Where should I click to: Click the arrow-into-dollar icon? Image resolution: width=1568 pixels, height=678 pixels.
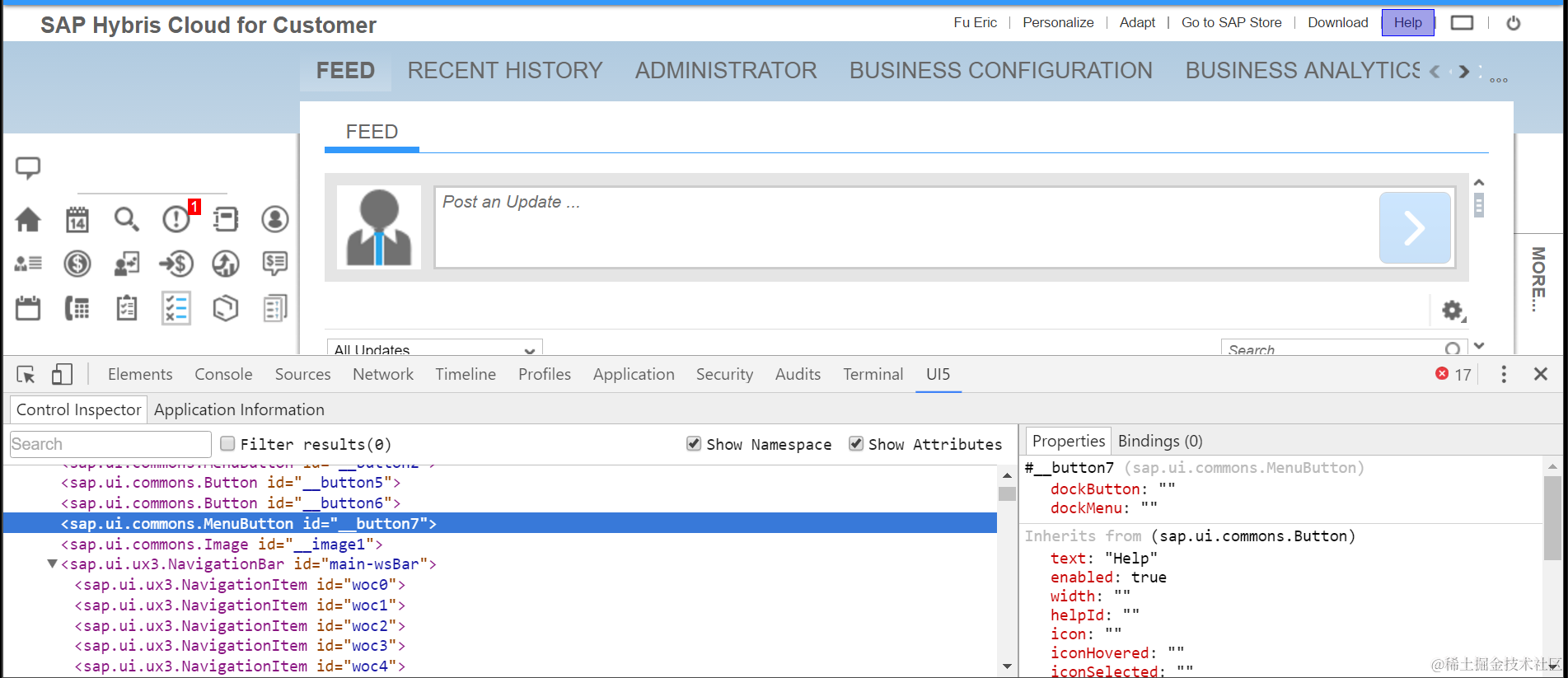(x=176, y=264)
